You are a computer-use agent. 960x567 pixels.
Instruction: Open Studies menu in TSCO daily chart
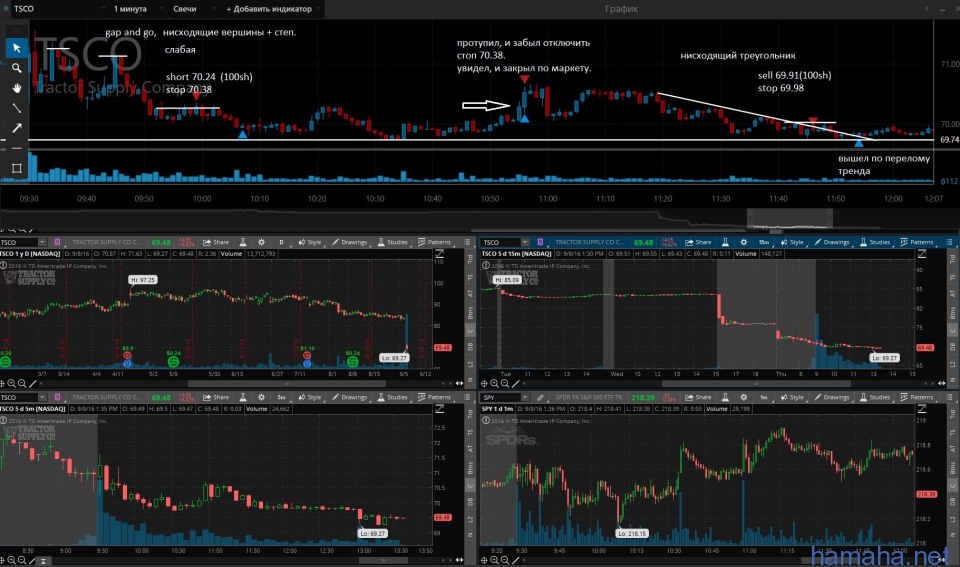[393, 242]
